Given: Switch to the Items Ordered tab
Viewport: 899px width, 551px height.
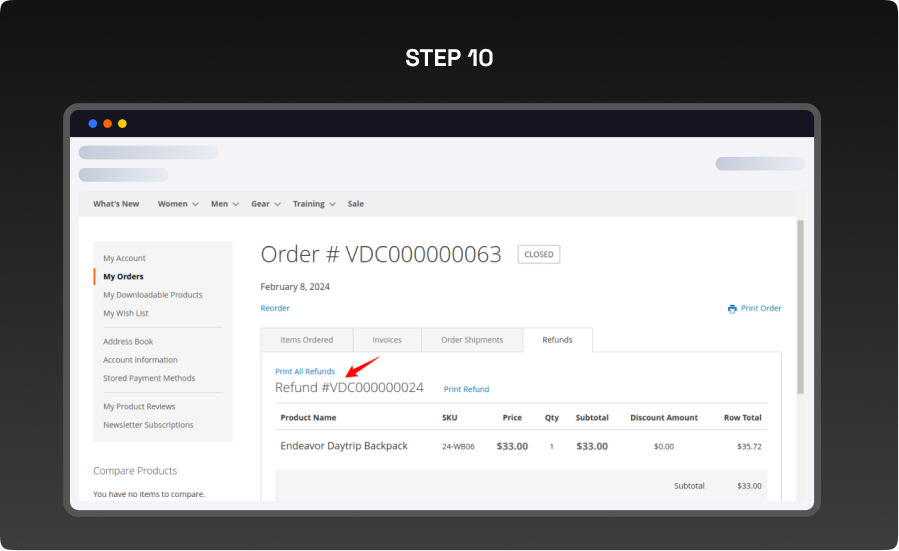Looking at the screenshot, I should [306, 340].
